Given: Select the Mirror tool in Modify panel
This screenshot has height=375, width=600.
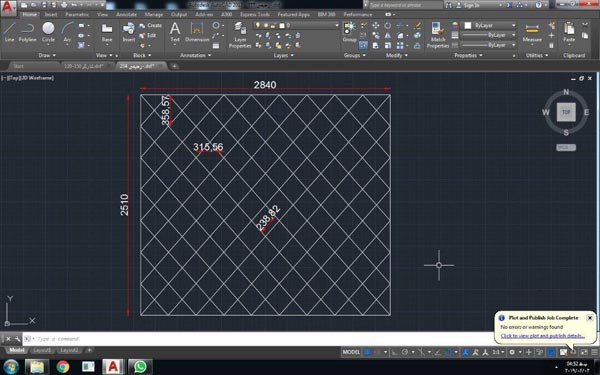Looking at the screenshot, I should click(388, 36).
